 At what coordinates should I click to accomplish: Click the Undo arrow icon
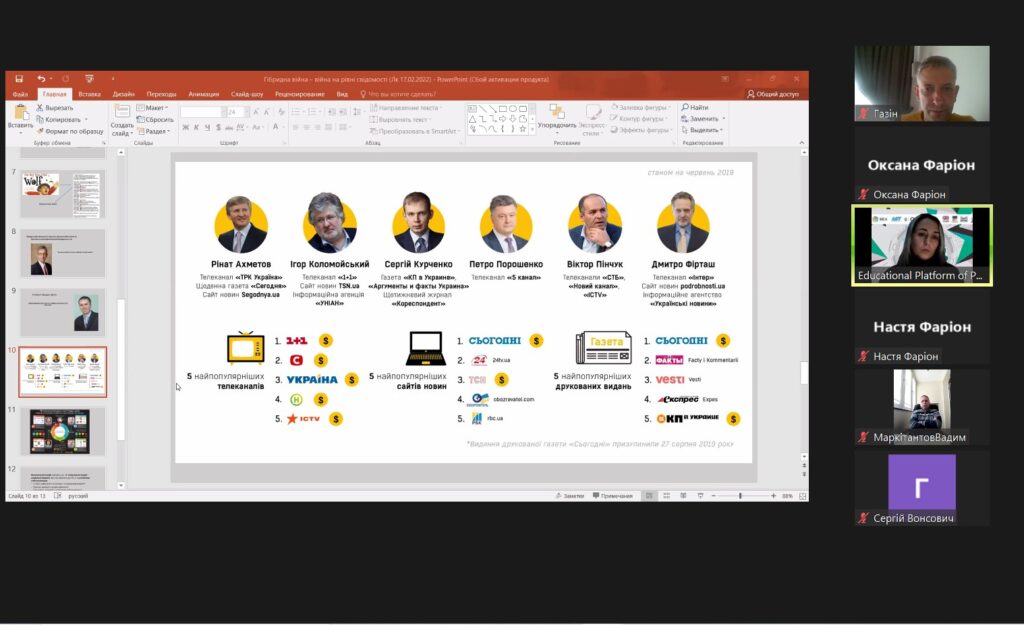pos(41,78)
